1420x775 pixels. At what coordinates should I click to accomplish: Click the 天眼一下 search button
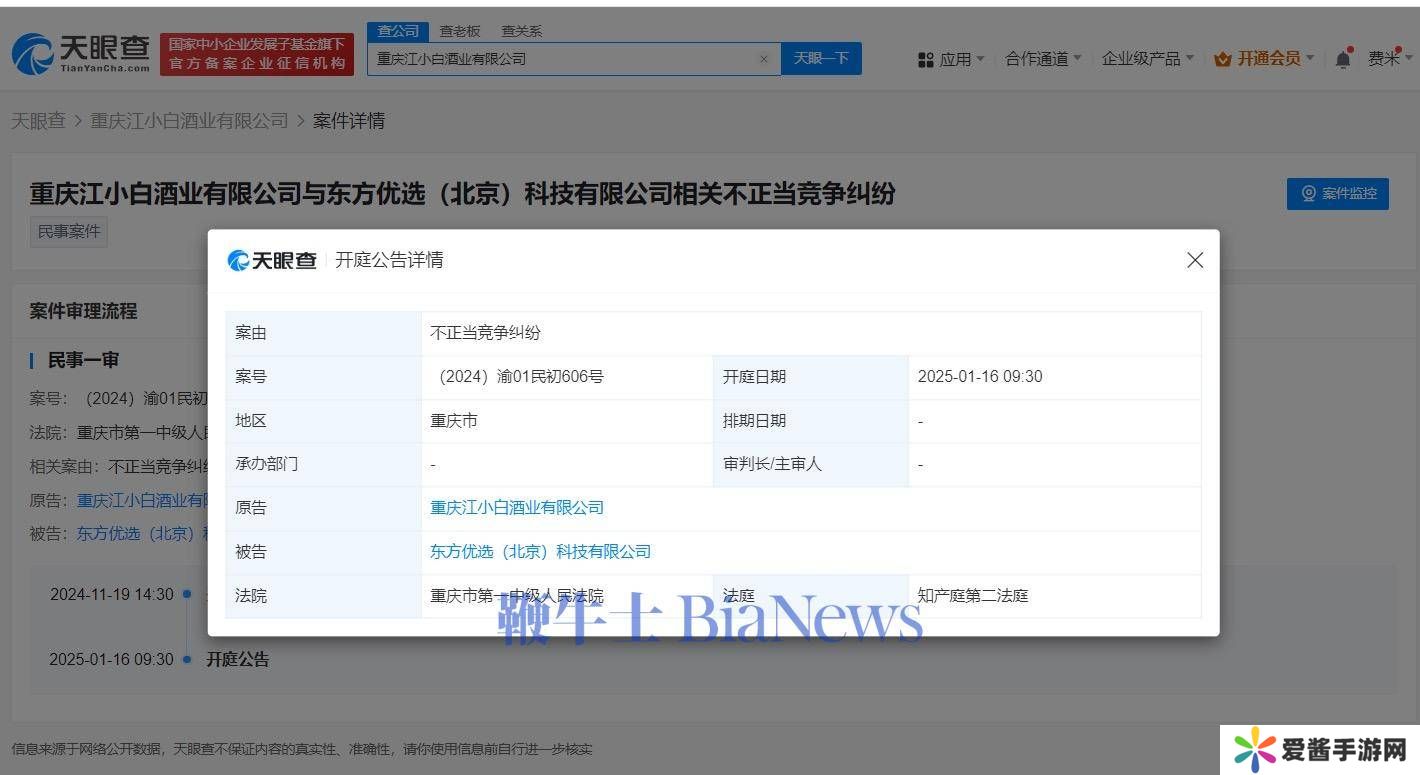tap(821, 59)
